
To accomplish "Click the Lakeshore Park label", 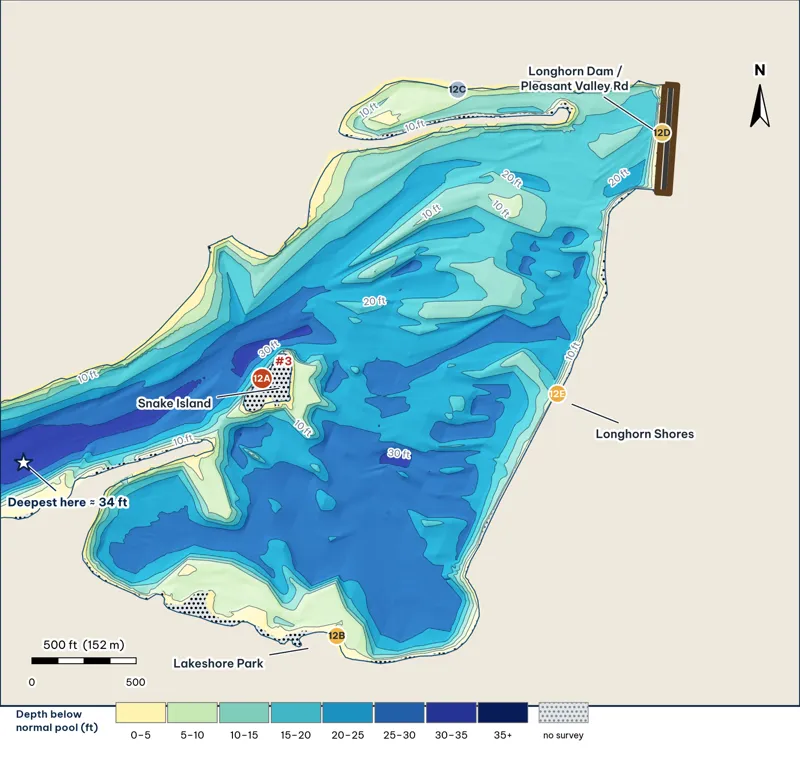I will [x=218, y=663].
